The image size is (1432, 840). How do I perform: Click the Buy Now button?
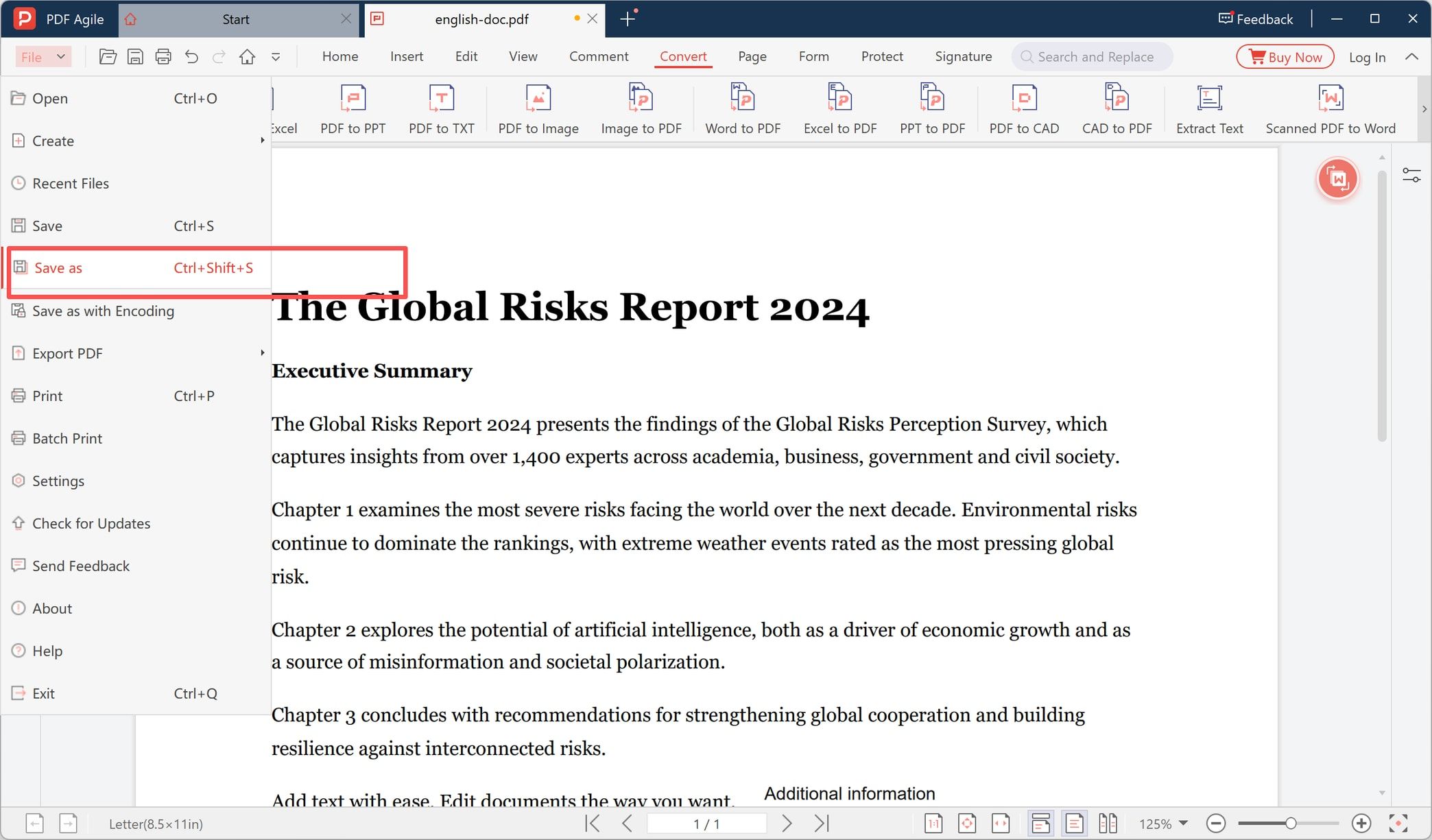point(1285,57)
